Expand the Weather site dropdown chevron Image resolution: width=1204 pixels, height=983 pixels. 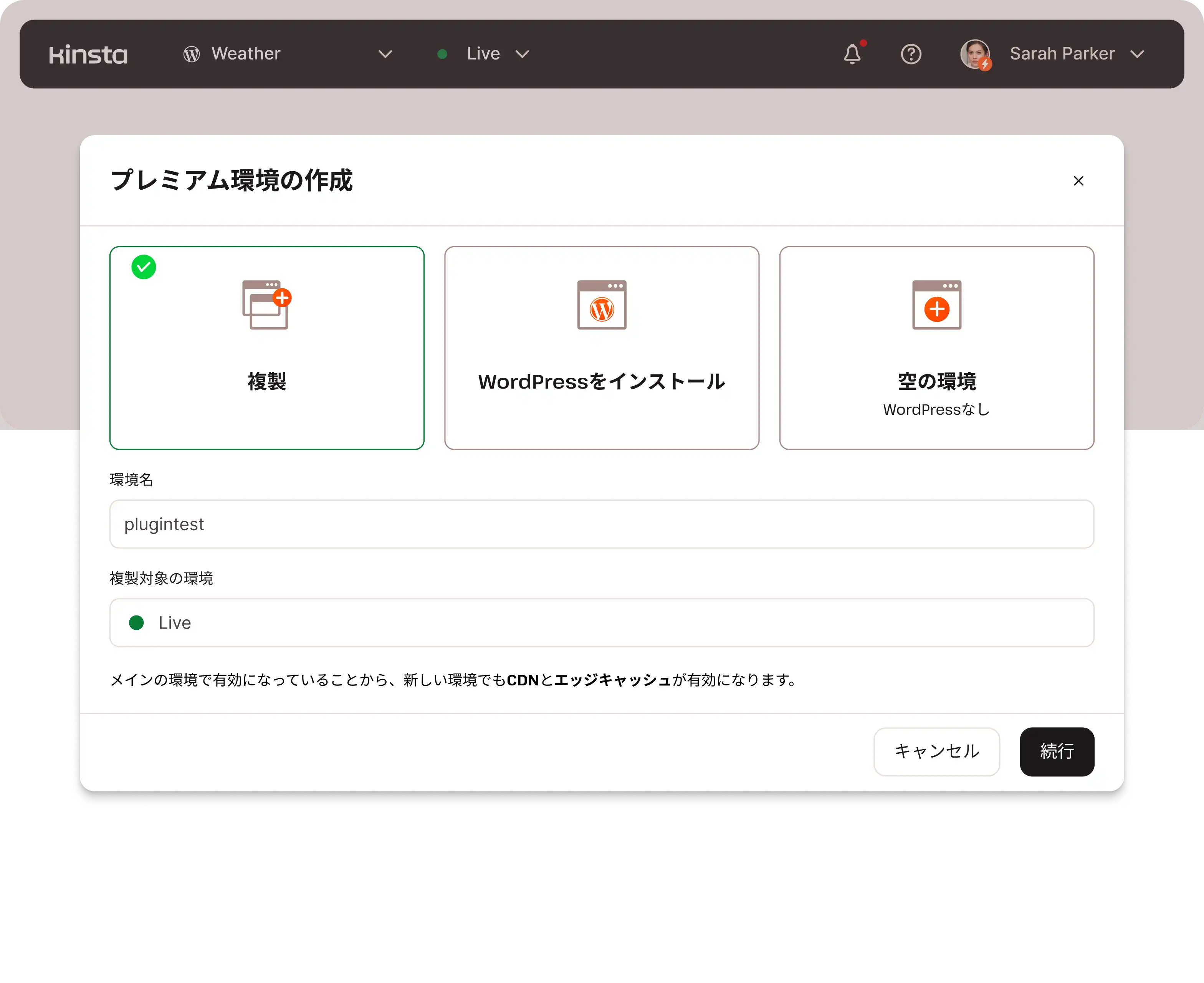[385, 55]
